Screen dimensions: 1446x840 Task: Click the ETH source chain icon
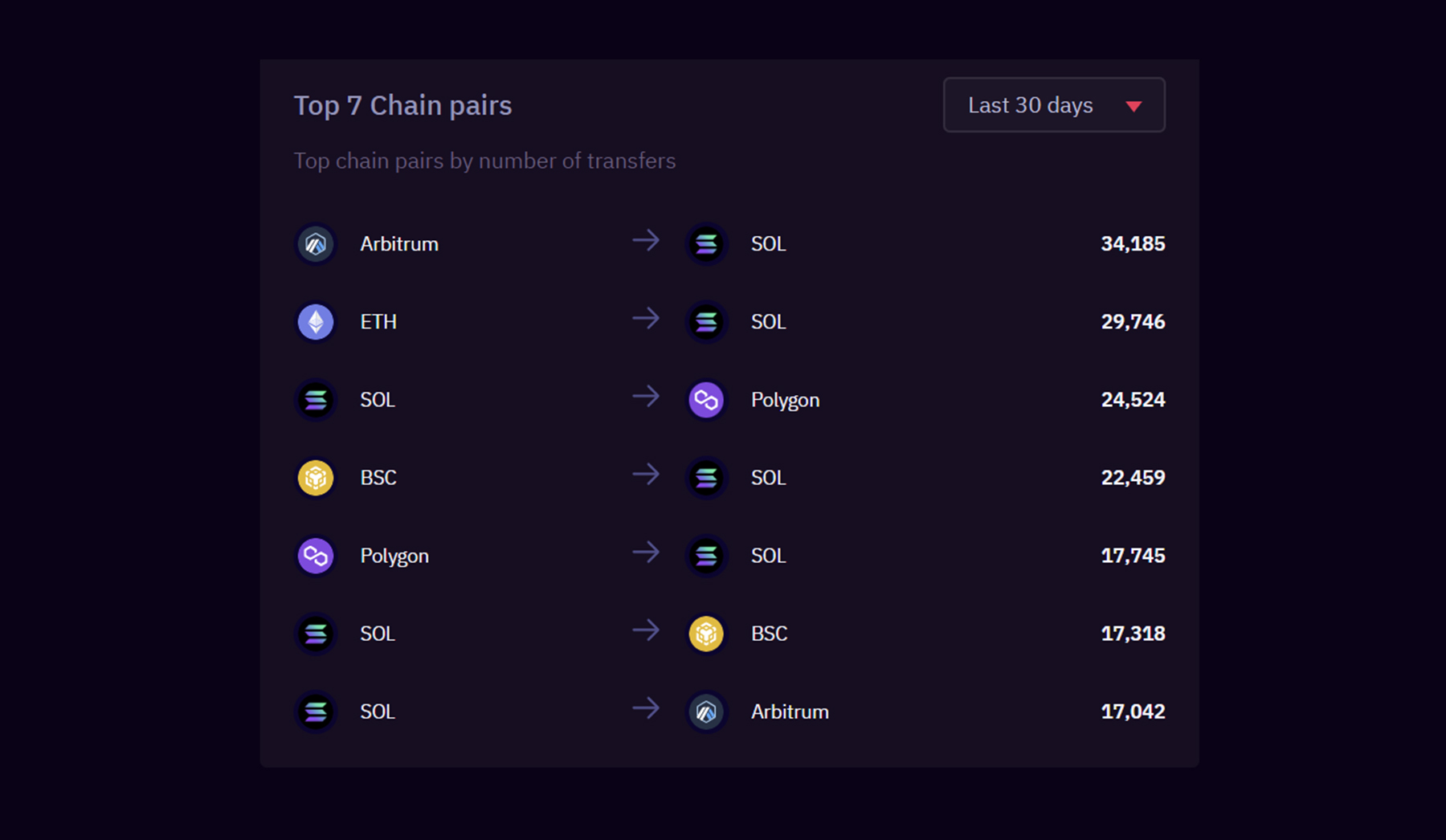(x=316, y=322)
